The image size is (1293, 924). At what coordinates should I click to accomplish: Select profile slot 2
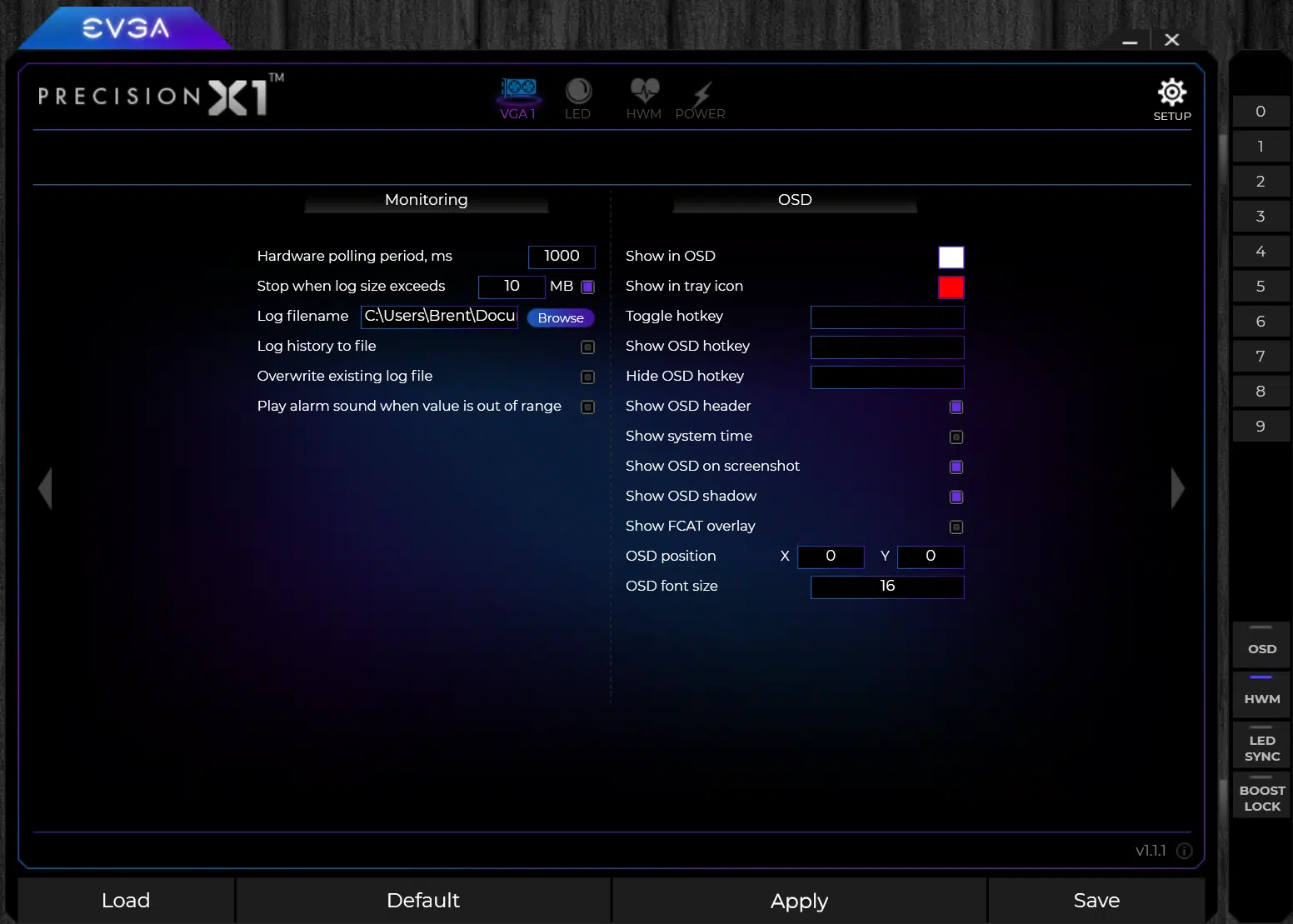pos(1261,181)
